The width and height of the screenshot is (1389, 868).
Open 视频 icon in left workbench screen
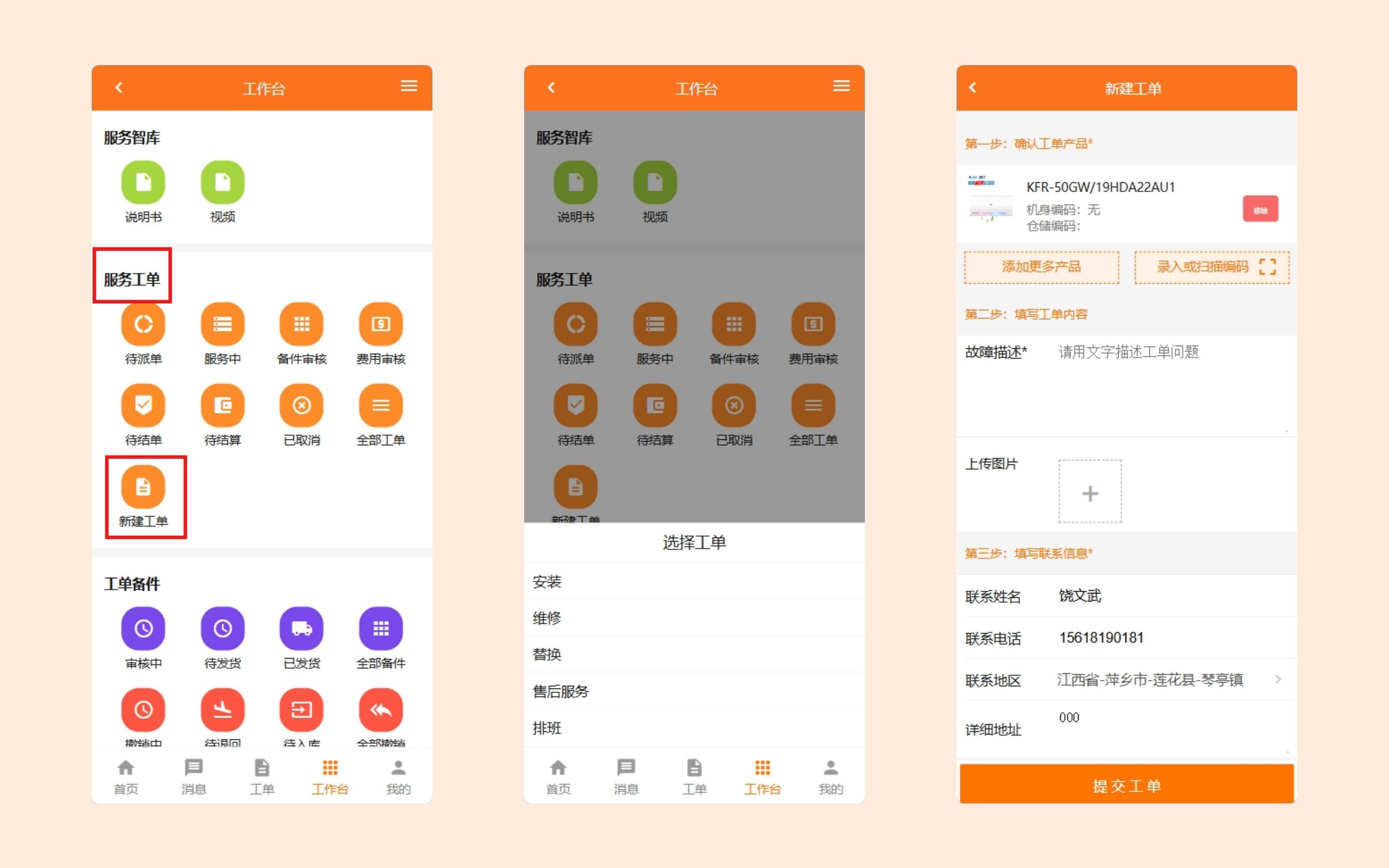point(222,183)
